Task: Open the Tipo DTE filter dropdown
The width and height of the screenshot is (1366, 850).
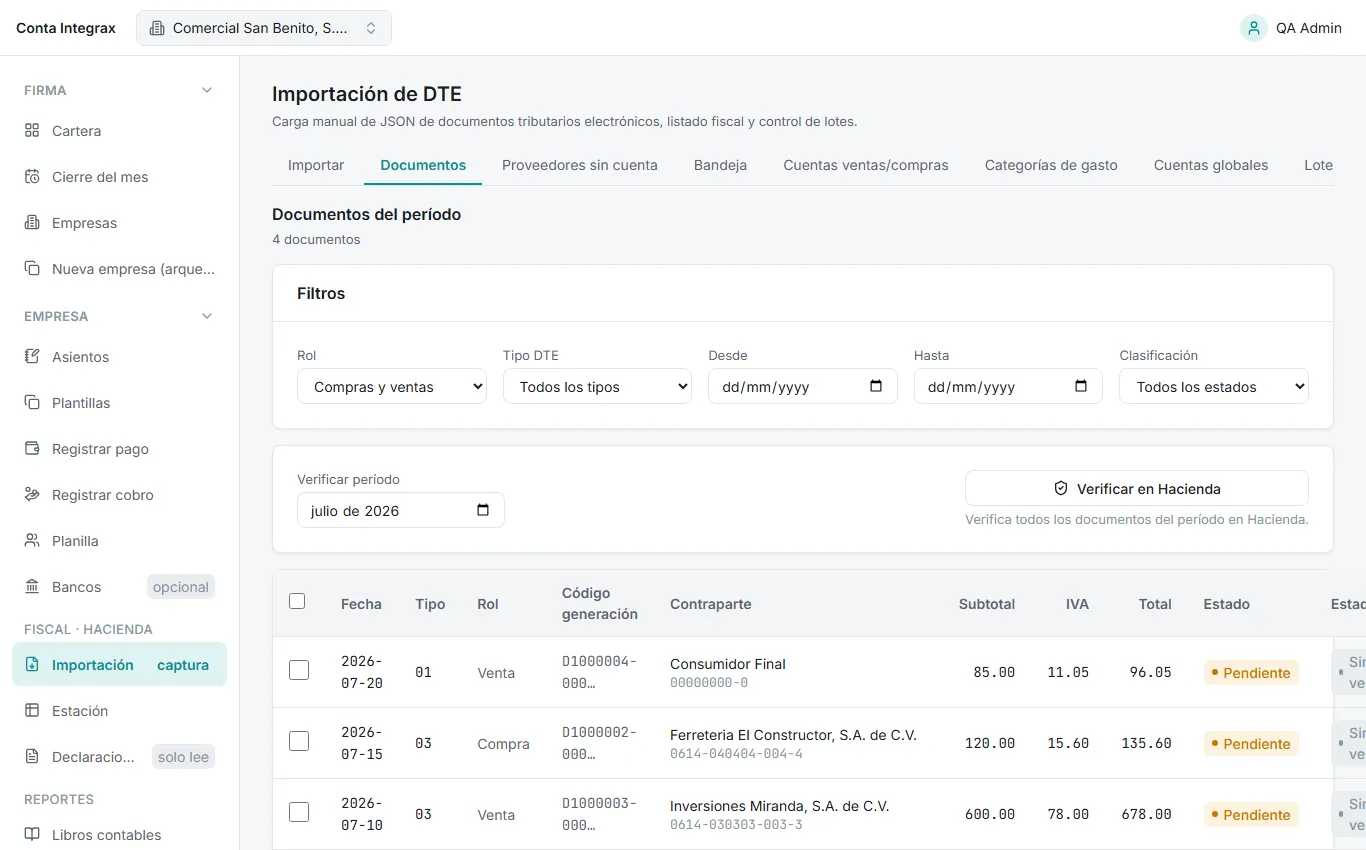Action: pyautogui.click(x=597, y=386)
